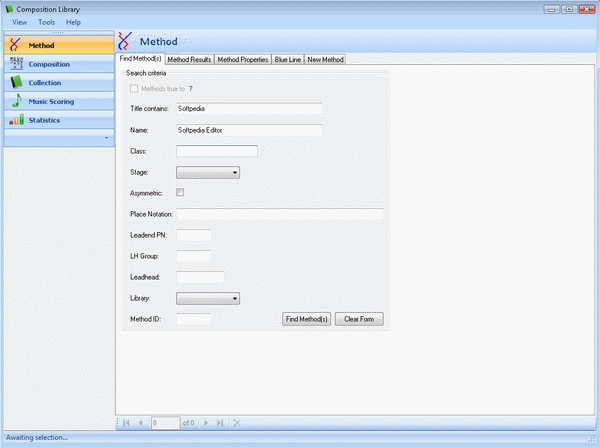This screenshot has width=600, height=447.
Task: Click the delete X icon in navigator
Action: (x=237, y=423)
